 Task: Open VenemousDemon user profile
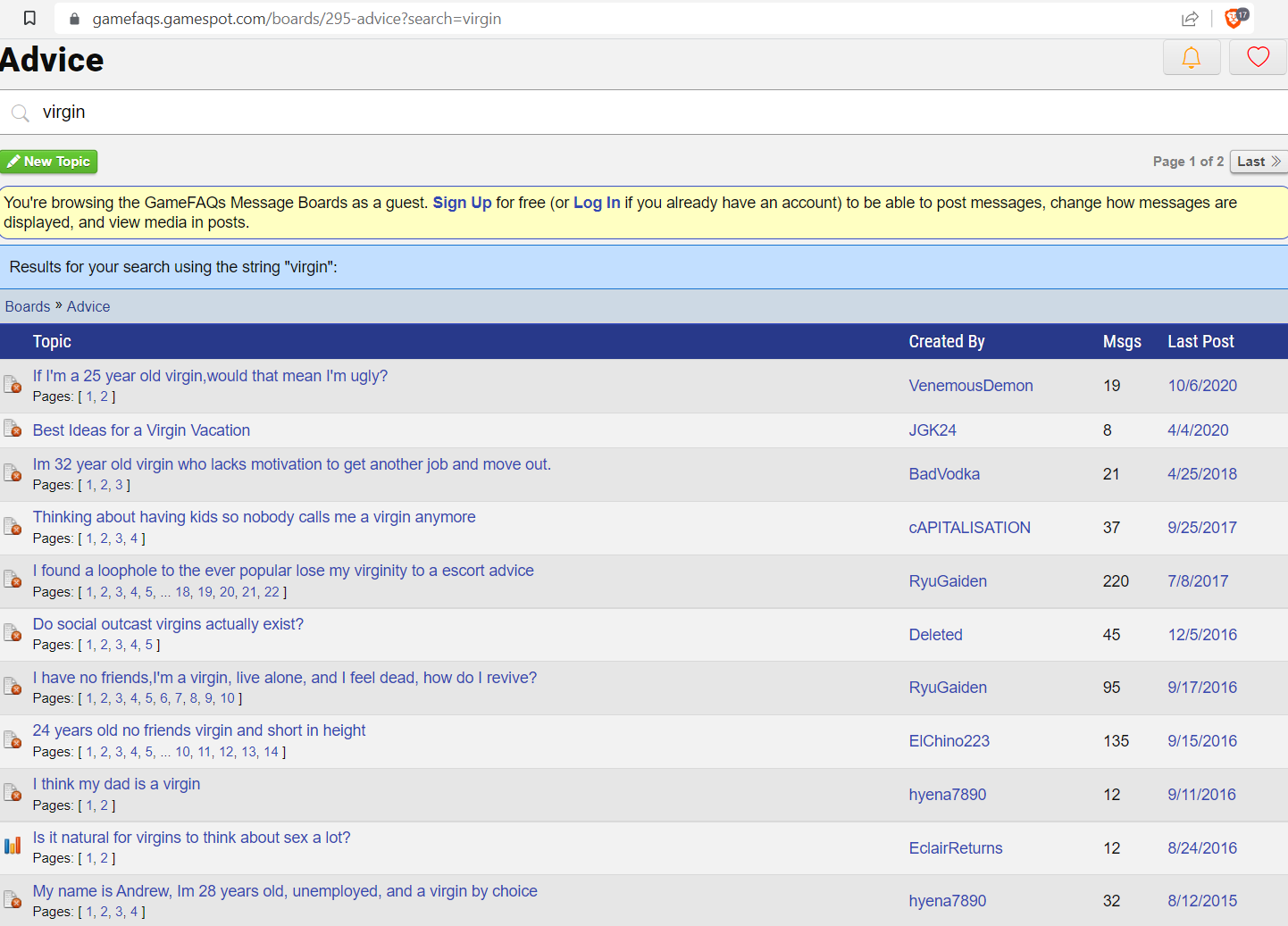[971, 386]
